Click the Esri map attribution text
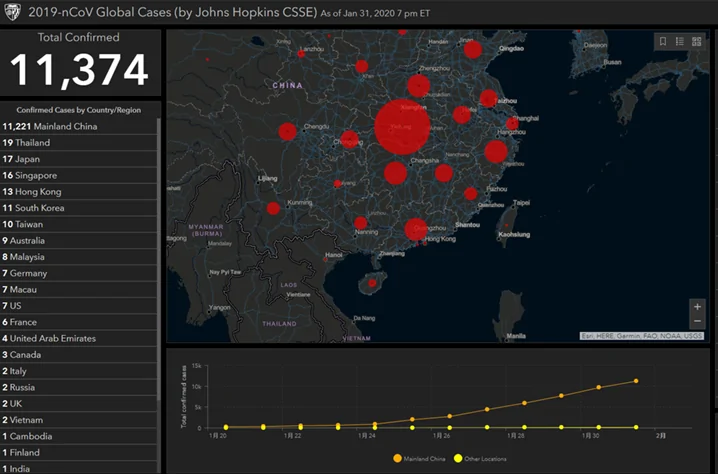 [641, 336]
